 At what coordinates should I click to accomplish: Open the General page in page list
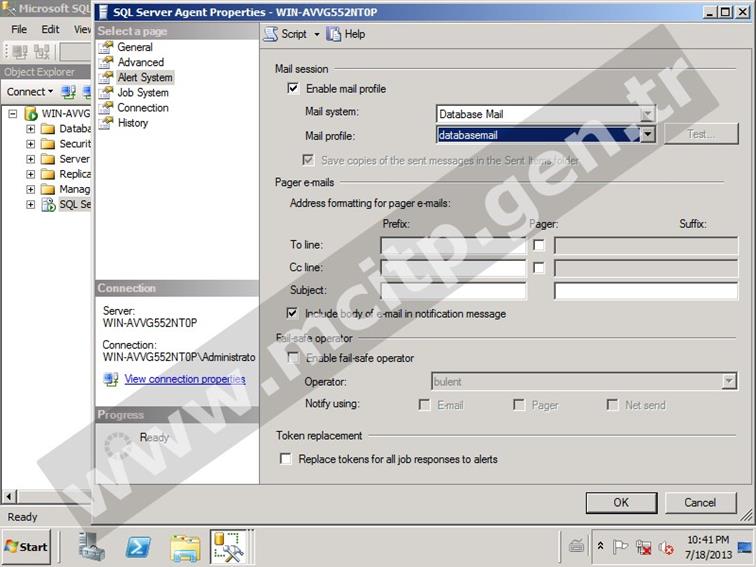click(135, 47)
